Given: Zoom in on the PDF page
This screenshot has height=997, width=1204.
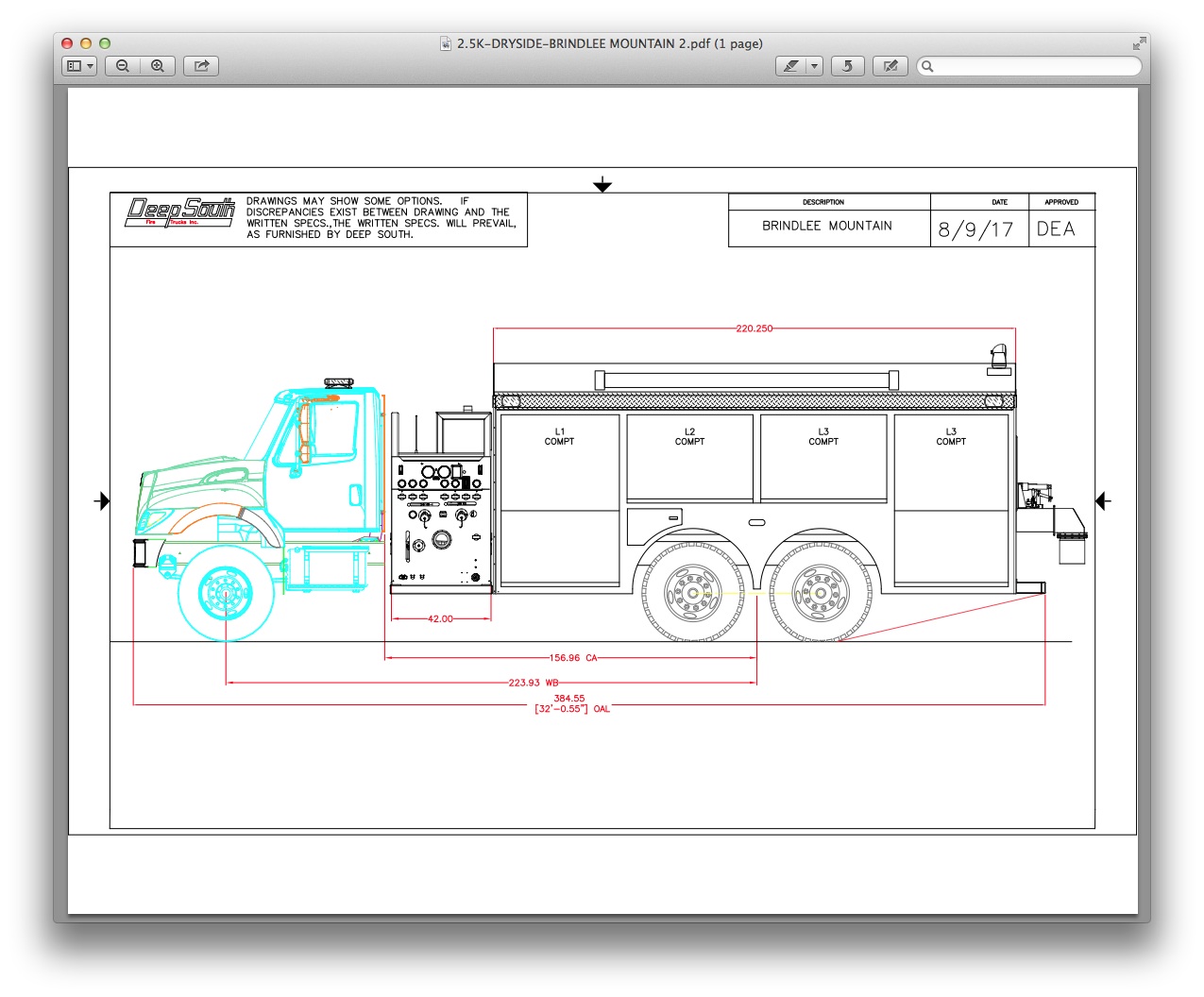Looking at the screenshot, I should pos(158,66).
